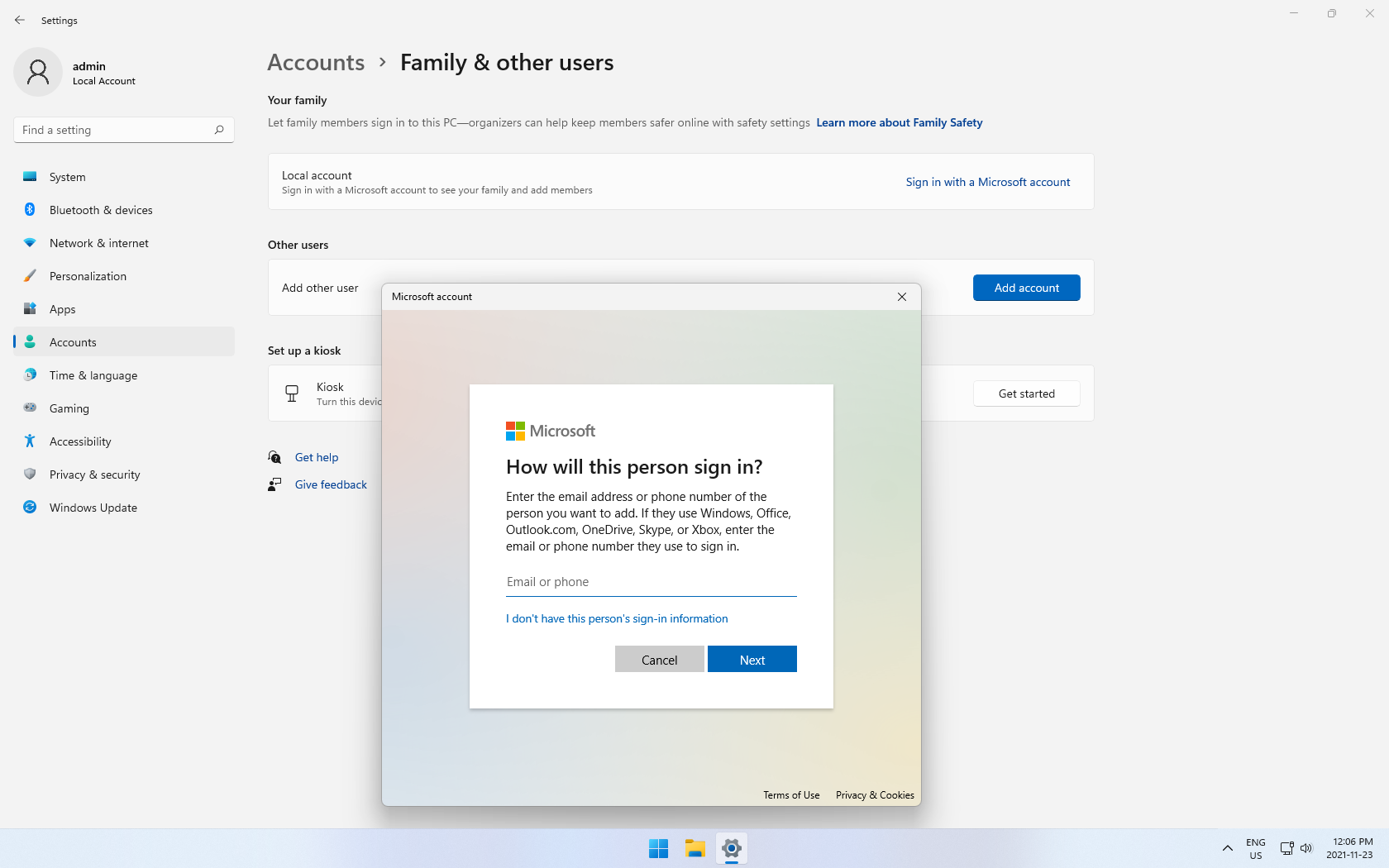
Task: Select the Network & internet section
Action: pos(98,243)
